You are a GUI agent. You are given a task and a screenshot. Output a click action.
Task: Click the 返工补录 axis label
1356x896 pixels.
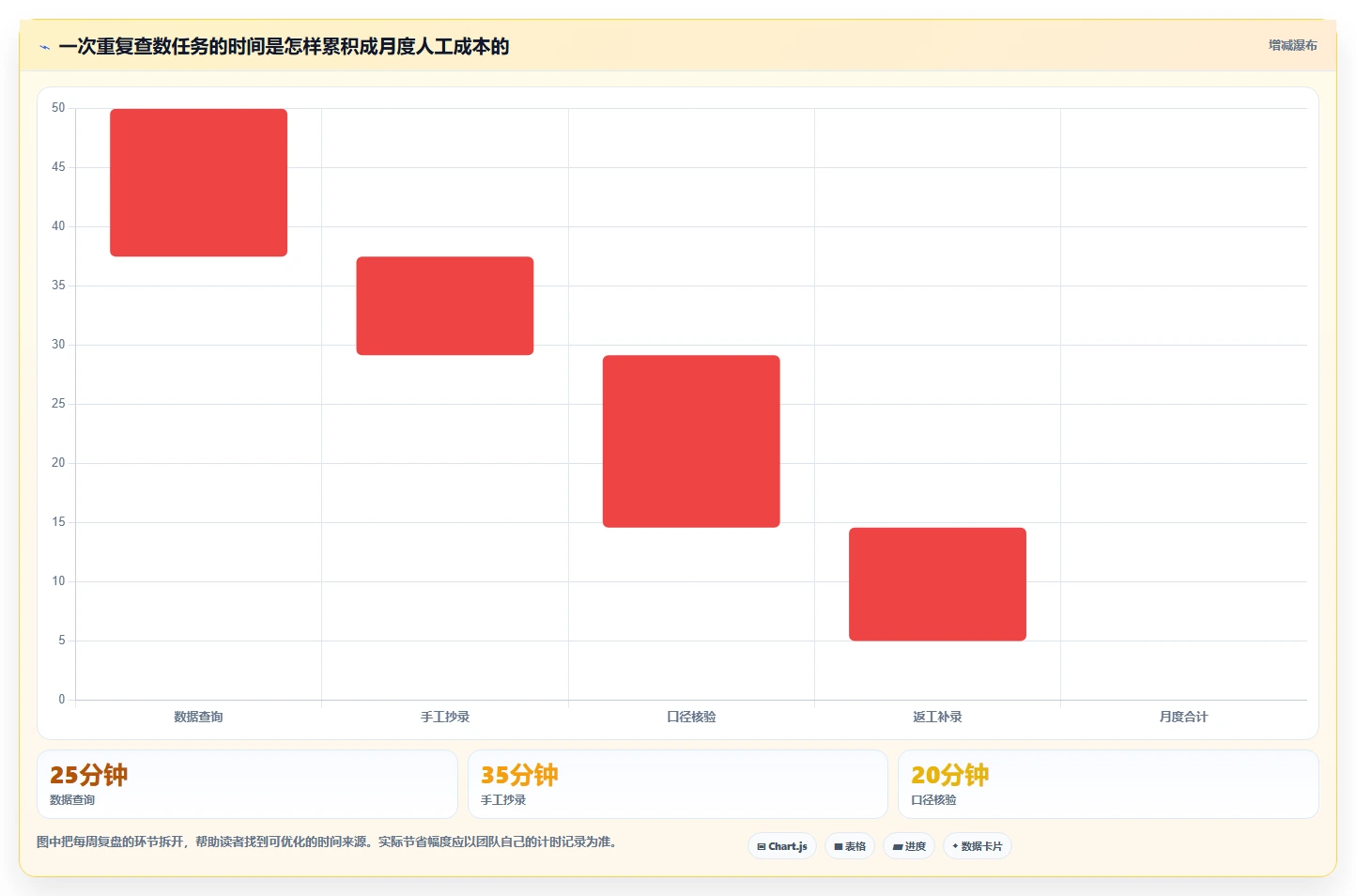[x=937, y=717]
